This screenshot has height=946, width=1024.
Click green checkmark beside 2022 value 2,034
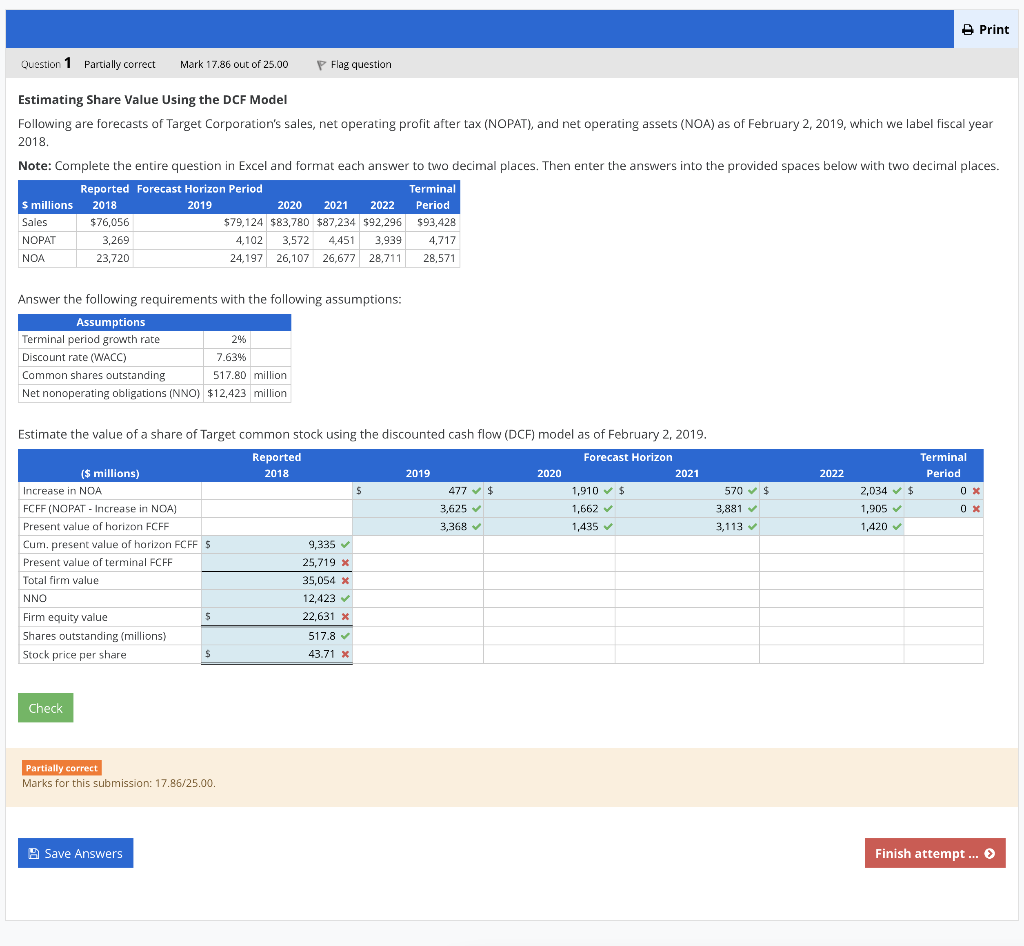897,491
